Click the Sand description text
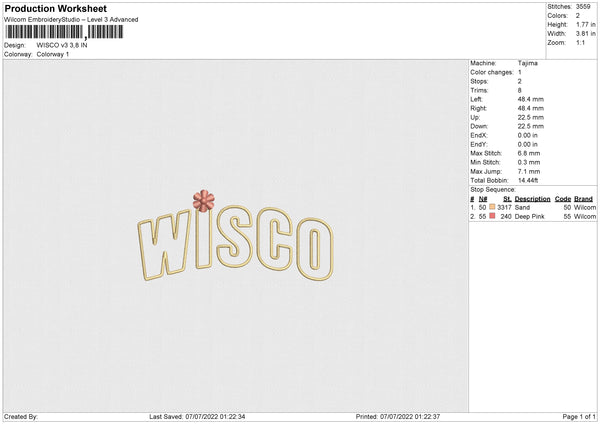 (x=522, y=207)
